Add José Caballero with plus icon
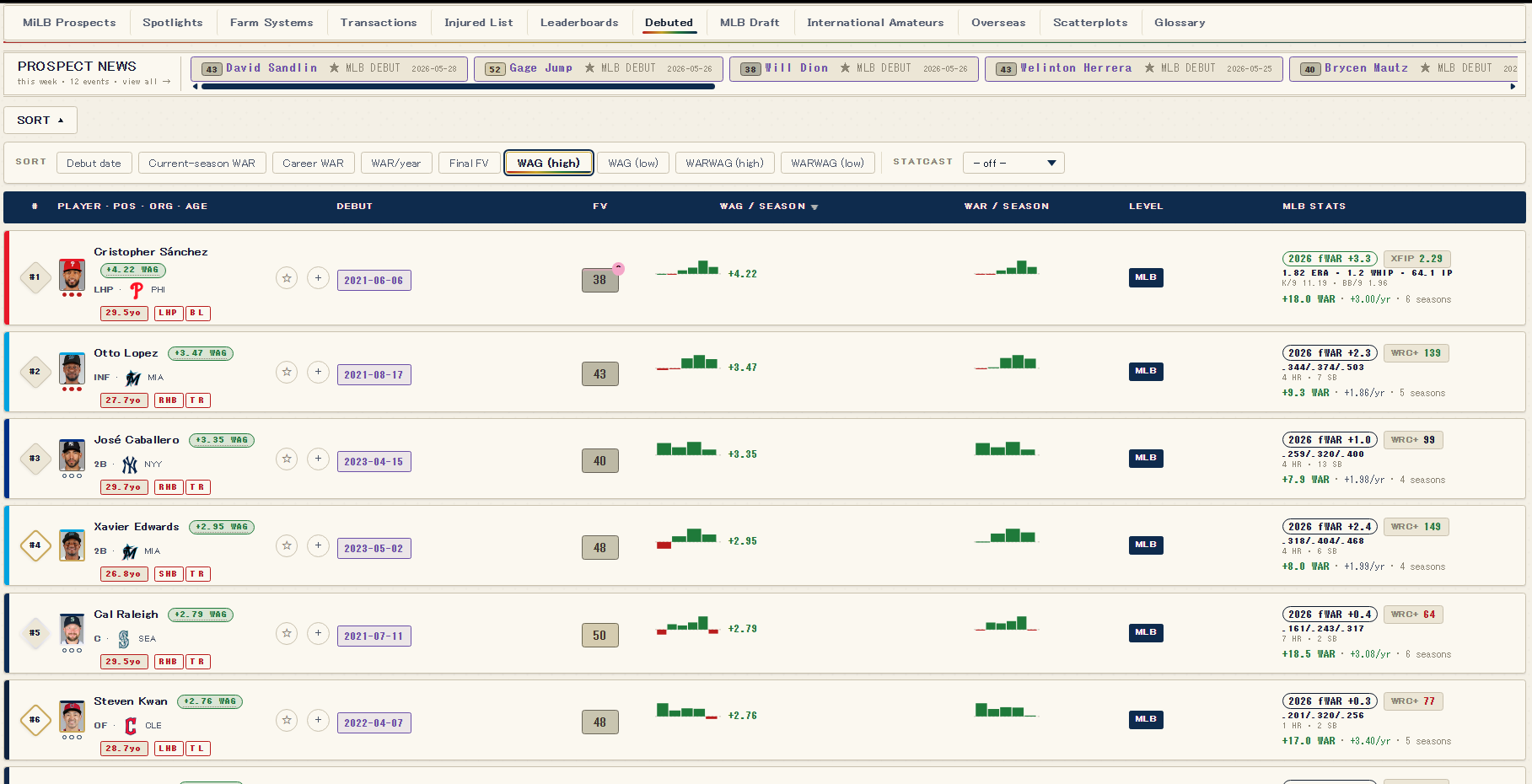This screenshot has width=1532, height=784. pyautogui.click(x=318, y=459)
